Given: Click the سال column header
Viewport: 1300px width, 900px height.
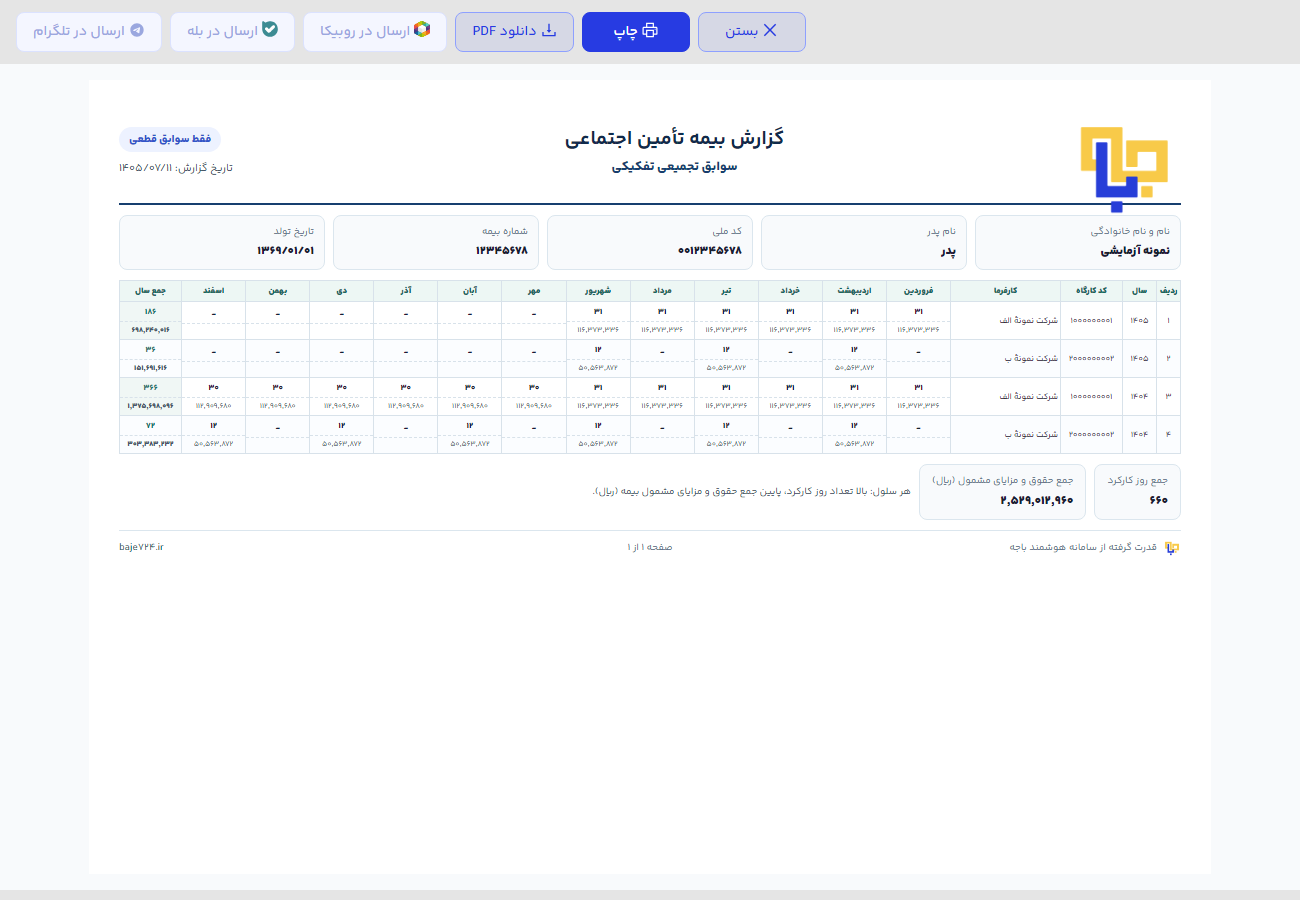Looking at the screenshot, I should (1140, 291).
